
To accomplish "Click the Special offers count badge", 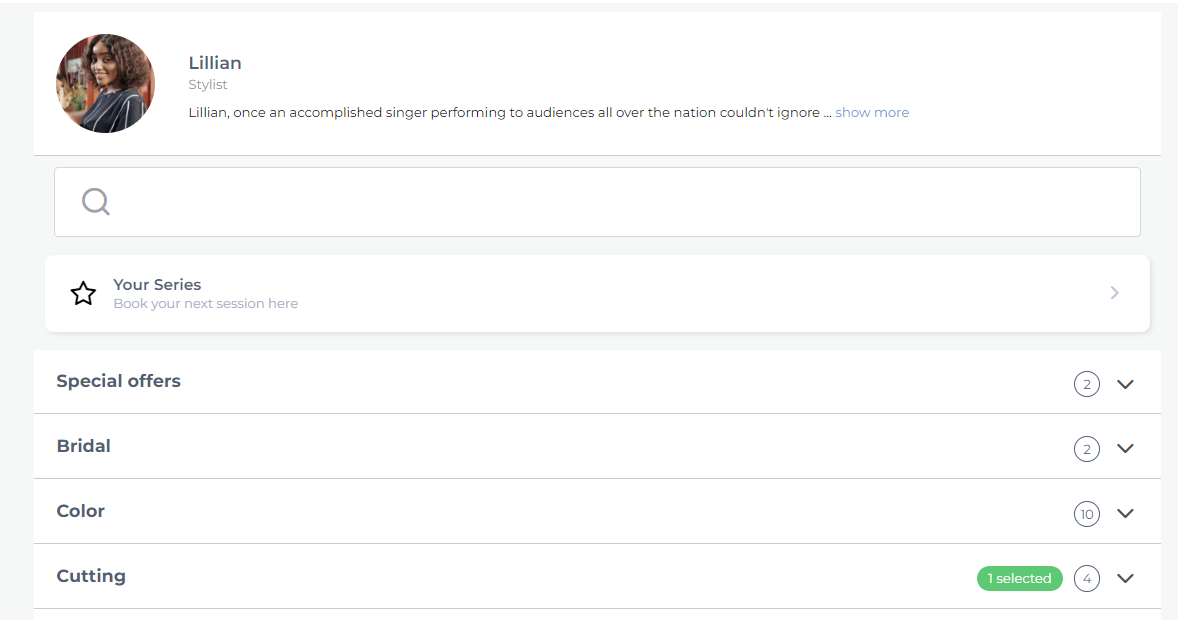I will point(1086,384).
